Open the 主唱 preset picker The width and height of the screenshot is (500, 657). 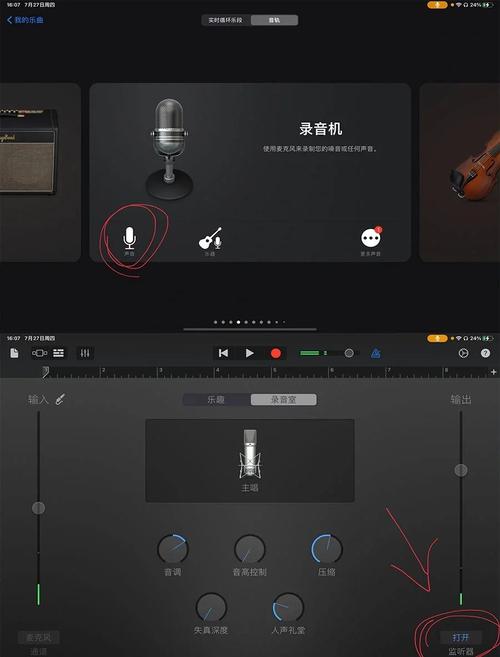click(x=250, y=460)
